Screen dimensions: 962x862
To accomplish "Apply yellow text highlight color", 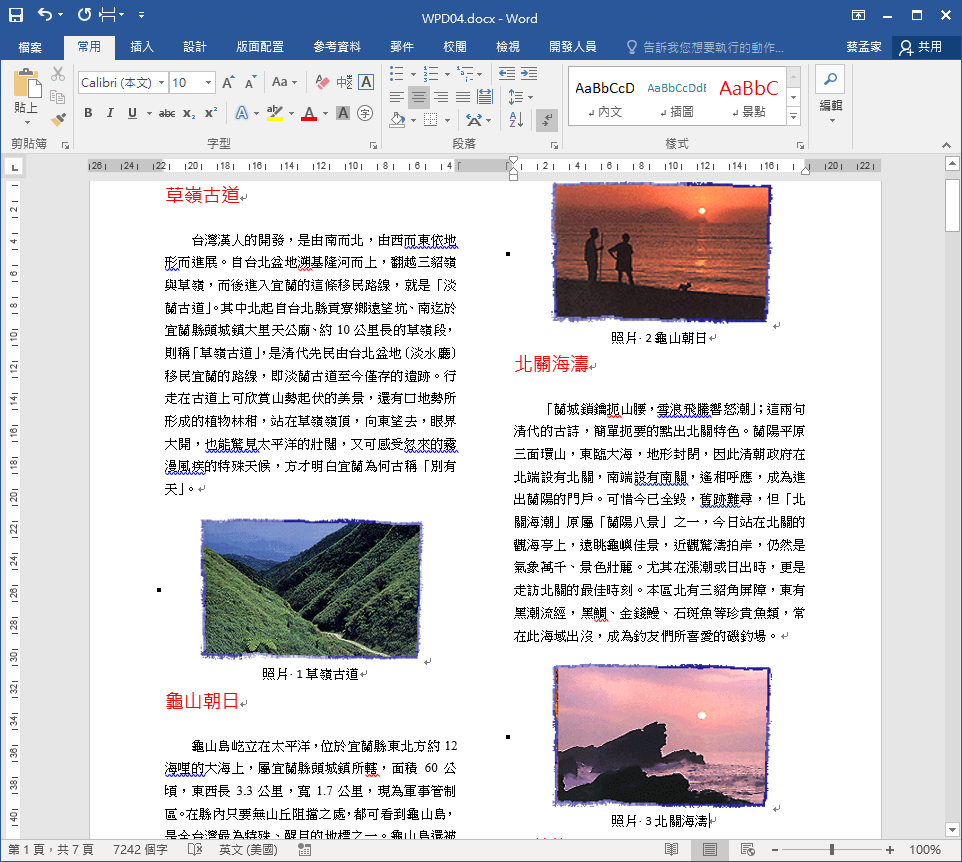I will tap(275, 113).
